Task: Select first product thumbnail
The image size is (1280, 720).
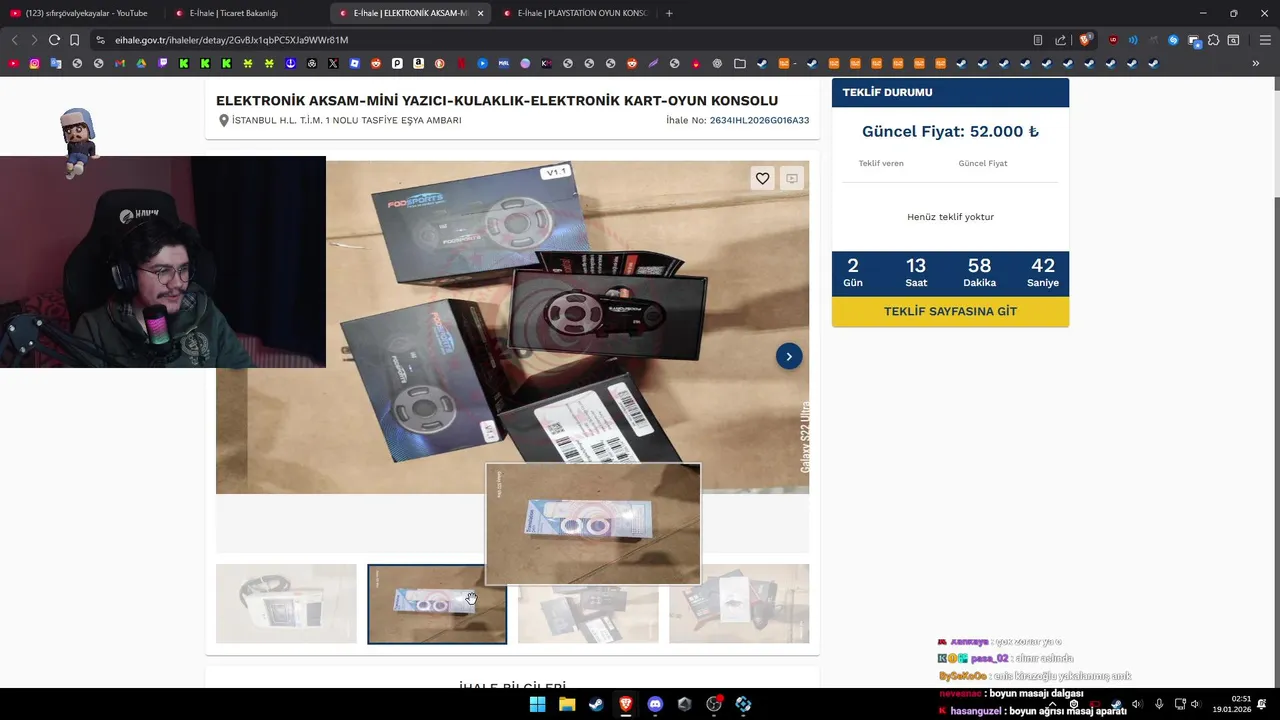Action: tap(286, 604)
